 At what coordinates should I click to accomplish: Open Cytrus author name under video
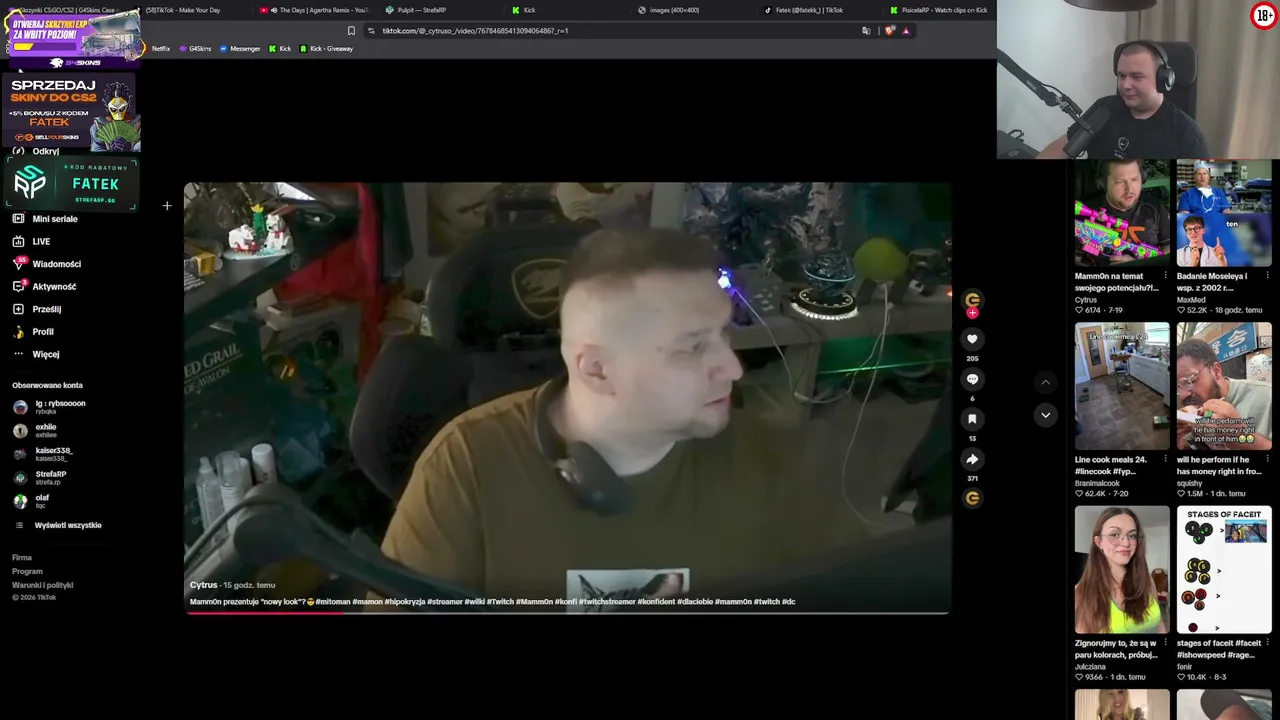tap(203, 585)
